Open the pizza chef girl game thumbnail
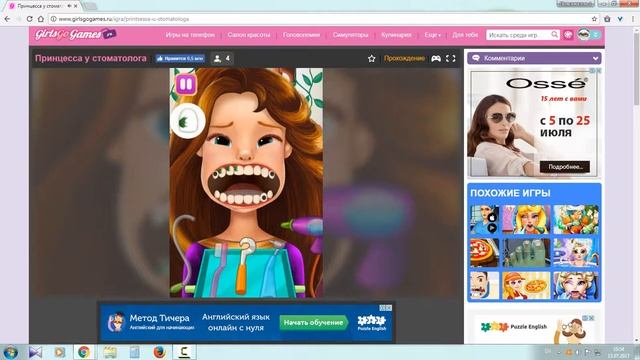This screenshot has height=360, width=640. click(x=526, y=286)
